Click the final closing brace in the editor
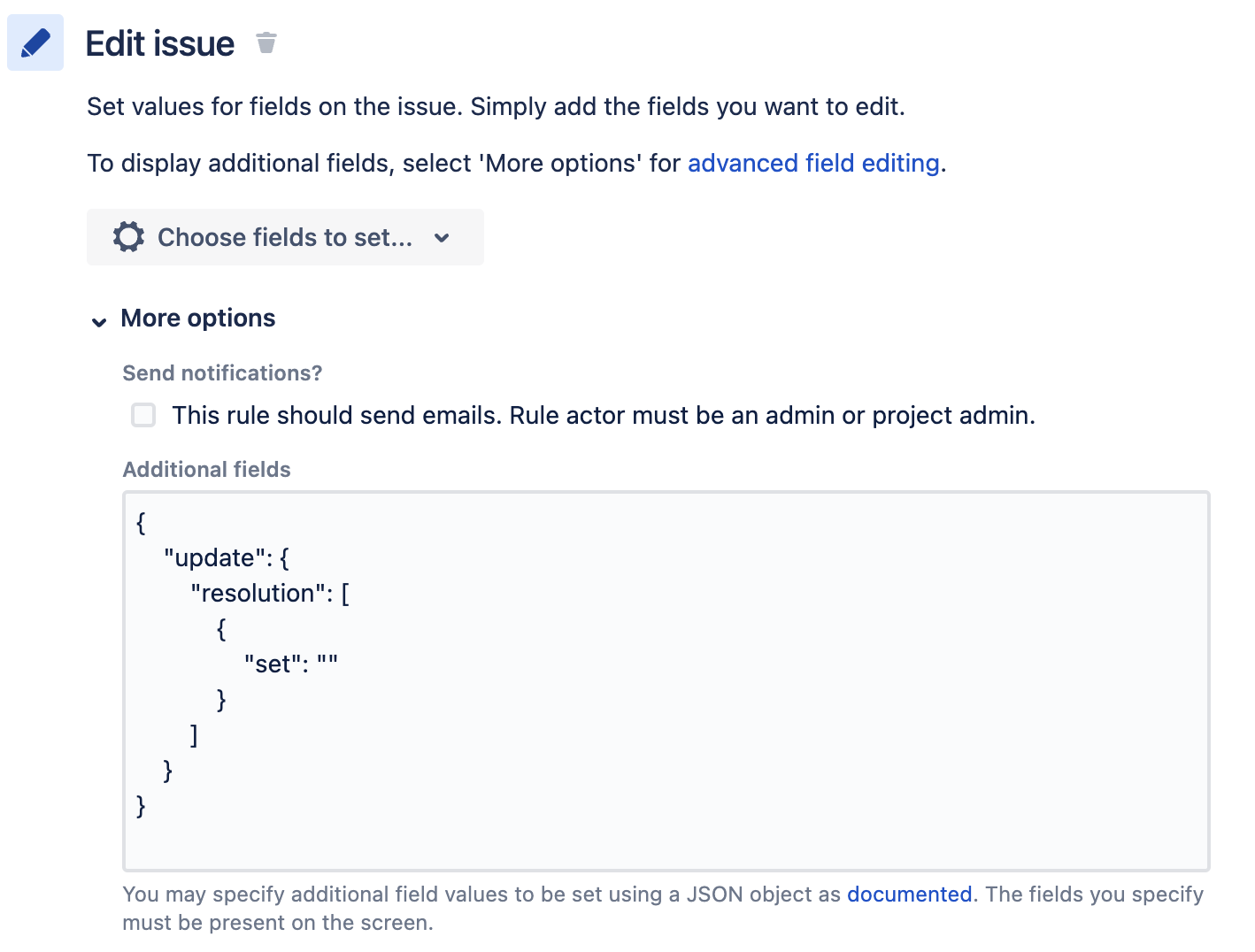 (x=140, y=806)
